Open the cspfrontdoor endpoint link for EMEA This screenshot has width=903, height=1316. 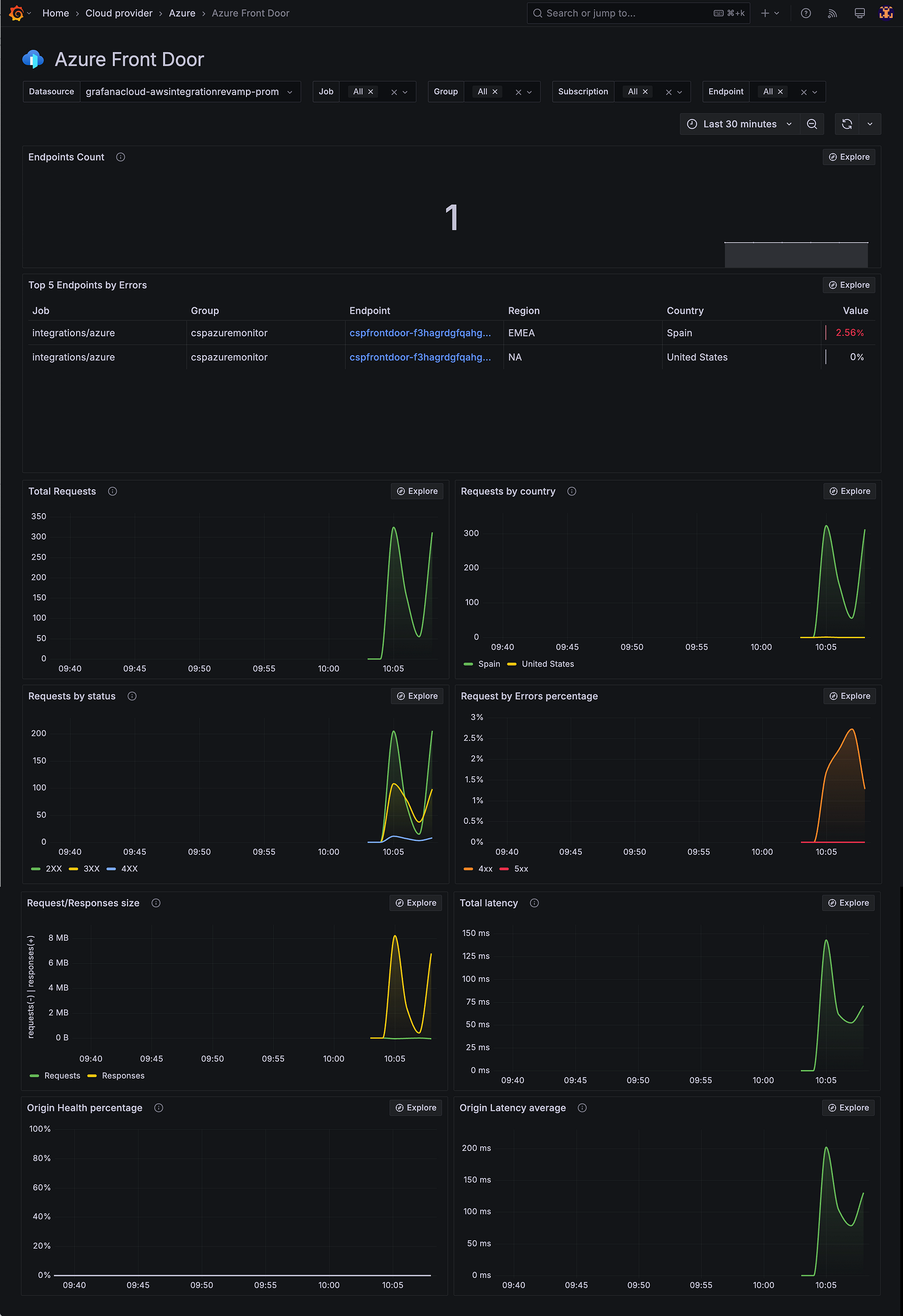(x=420, y=333)
